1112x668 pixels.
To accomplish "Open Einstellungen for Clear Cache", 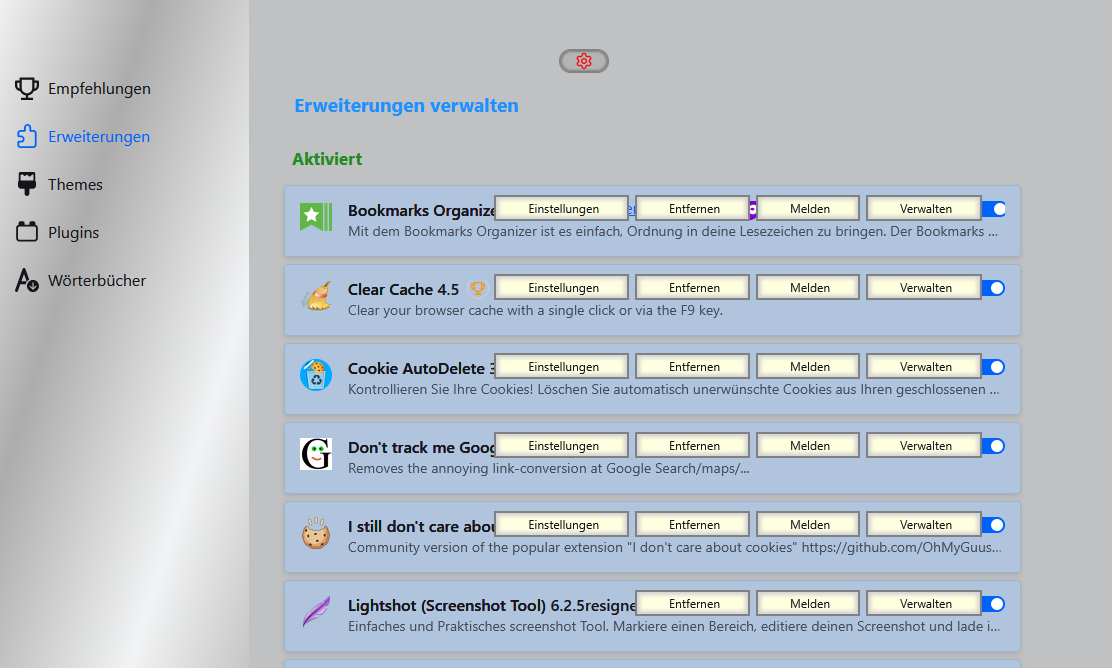I will click(x=562, y=287).
